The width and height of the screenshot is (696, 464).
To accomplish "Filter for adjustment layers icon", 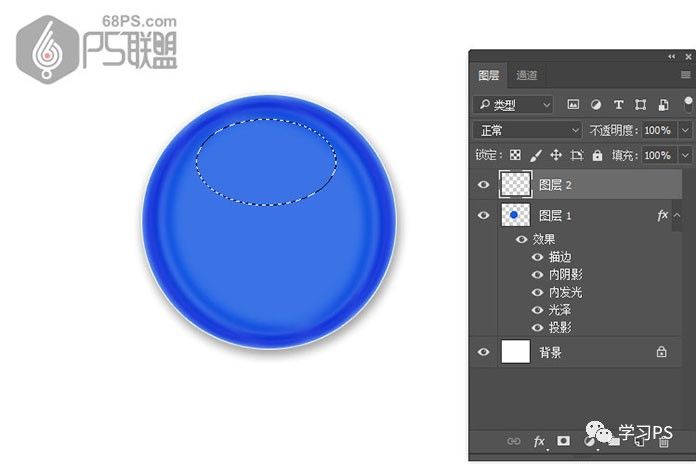I will coord(596,104).
